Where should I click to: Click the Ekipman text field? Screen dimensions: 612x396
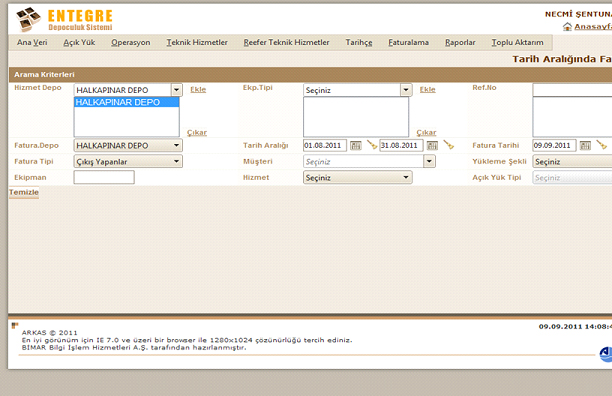104,178
